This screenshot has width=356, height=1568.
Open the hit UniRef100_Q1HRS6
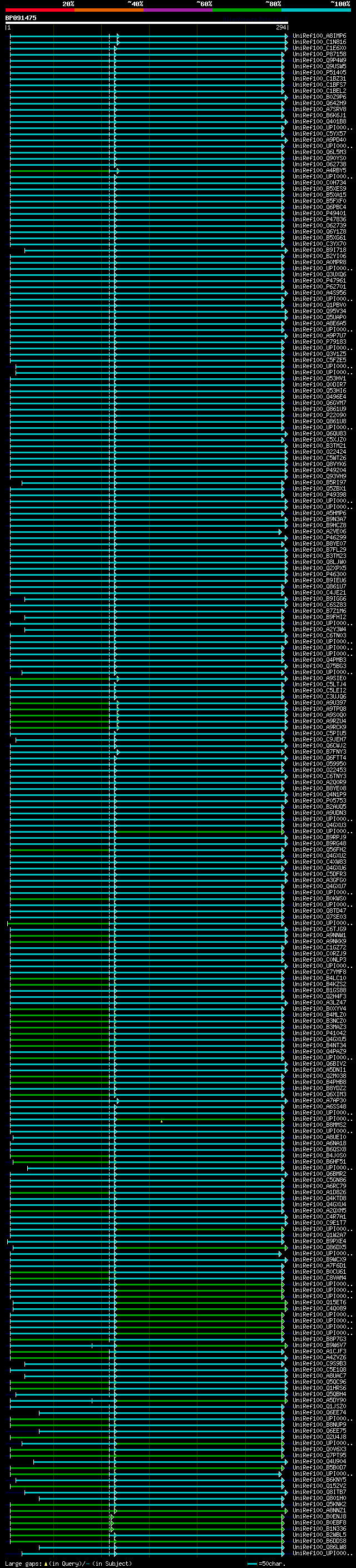coord(319,1388)
